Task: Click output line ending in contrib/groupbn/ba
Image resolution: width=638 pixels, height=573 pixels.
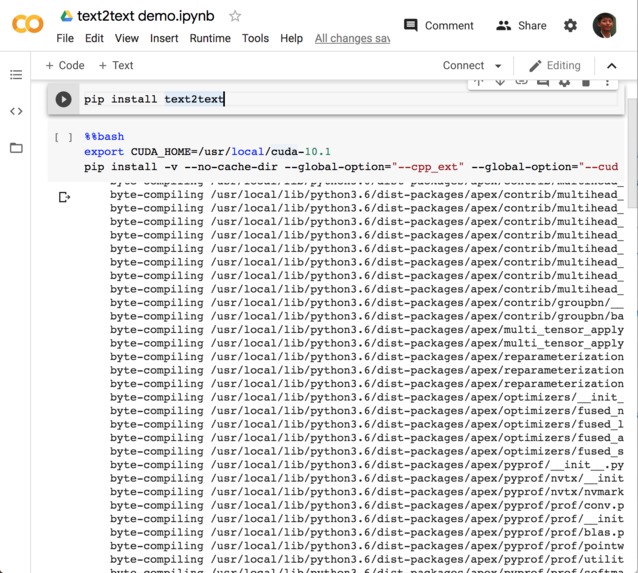Action: pyautogui.click(x=367, y=316)
